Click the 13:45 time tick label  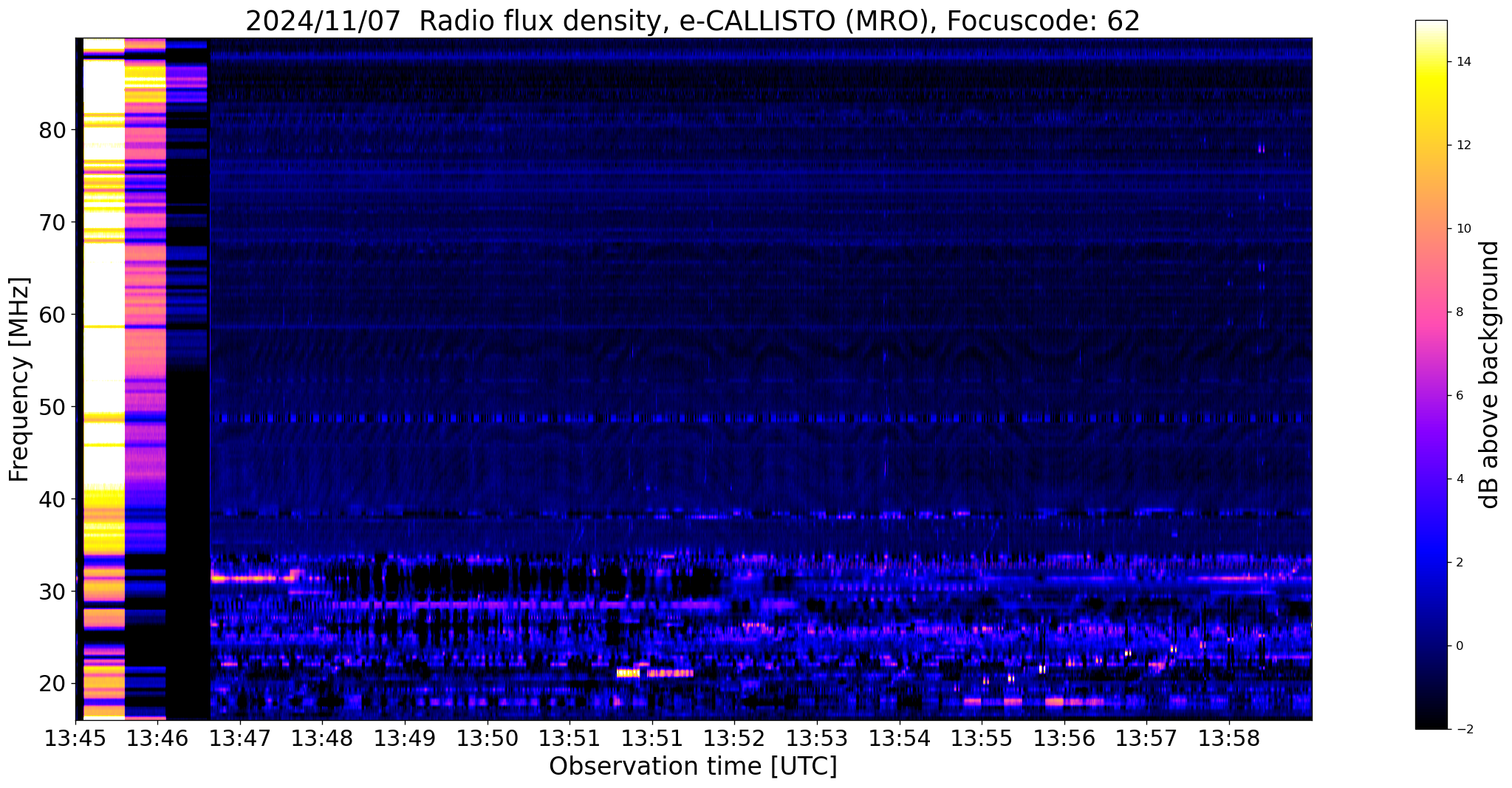coord(75,738)
